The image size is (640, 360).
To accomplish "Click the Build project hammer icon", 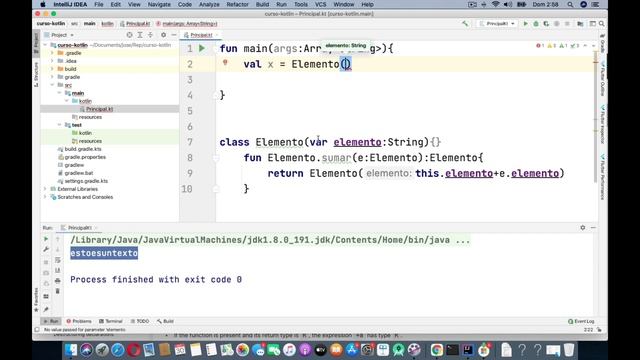I will point(465,24).
